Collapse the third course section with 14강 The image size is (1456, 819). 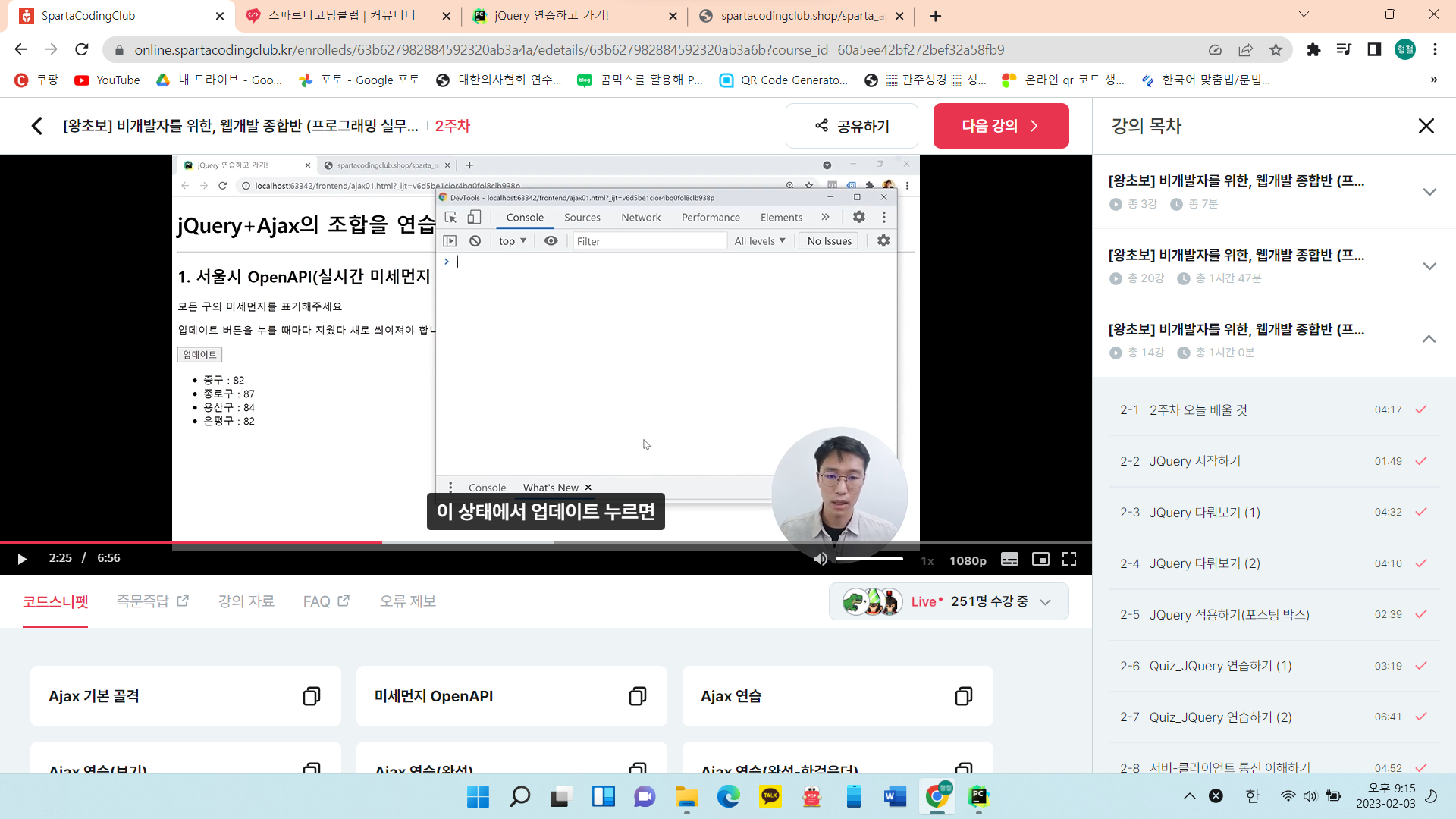1429,339
